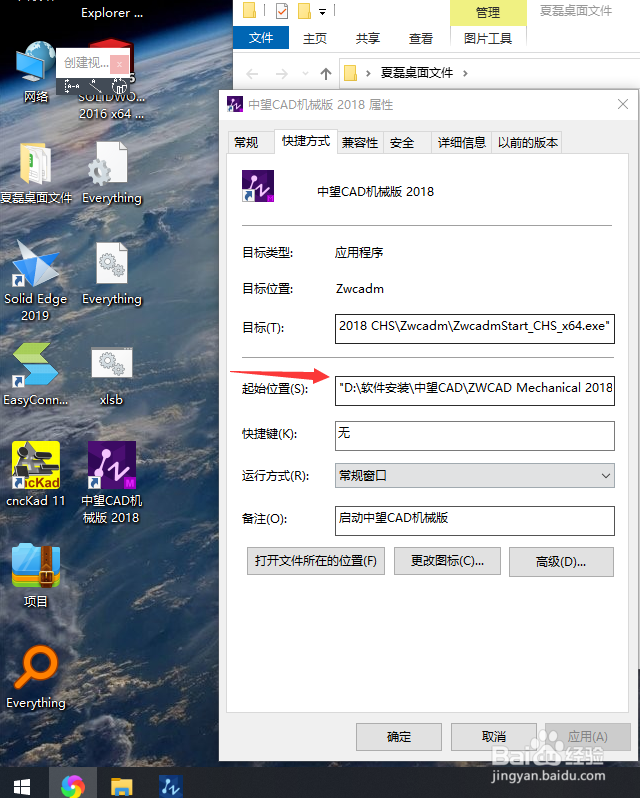Select the 快捷方式 properties tab

tap(306, 141)
